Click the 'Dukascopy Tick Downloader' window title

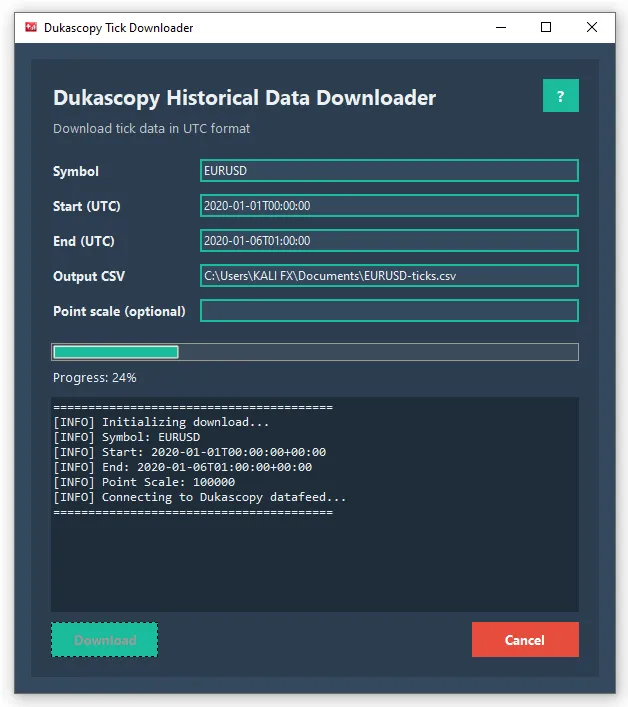[119, 28]
